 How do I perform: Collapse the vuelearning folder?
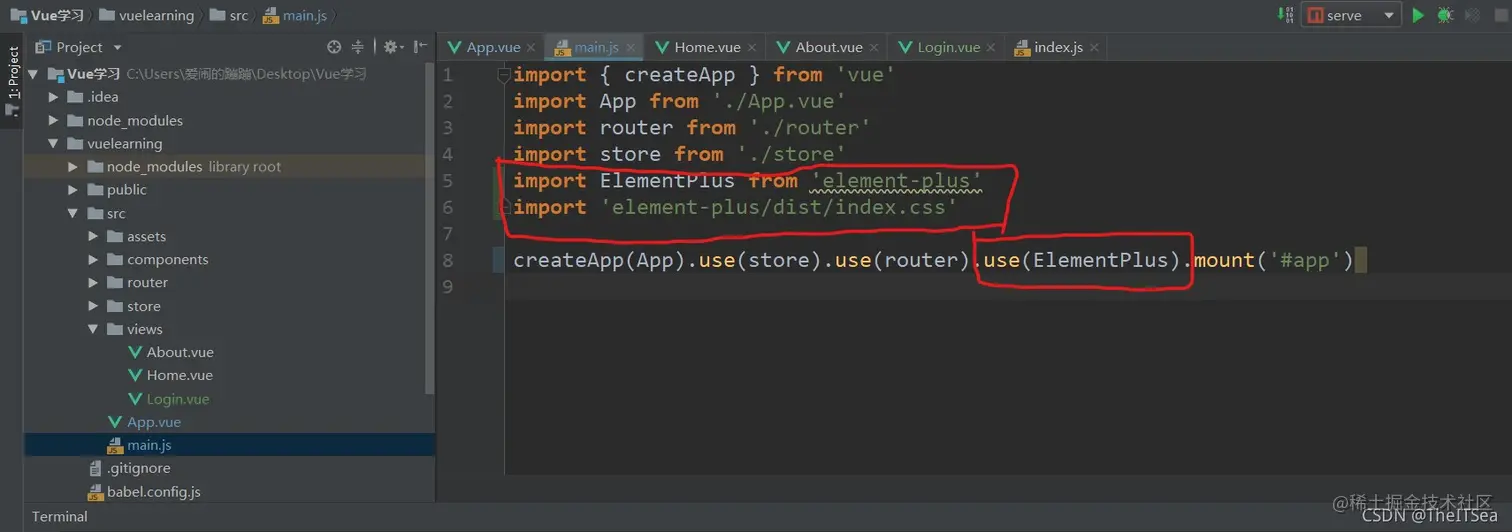[53, 143]
